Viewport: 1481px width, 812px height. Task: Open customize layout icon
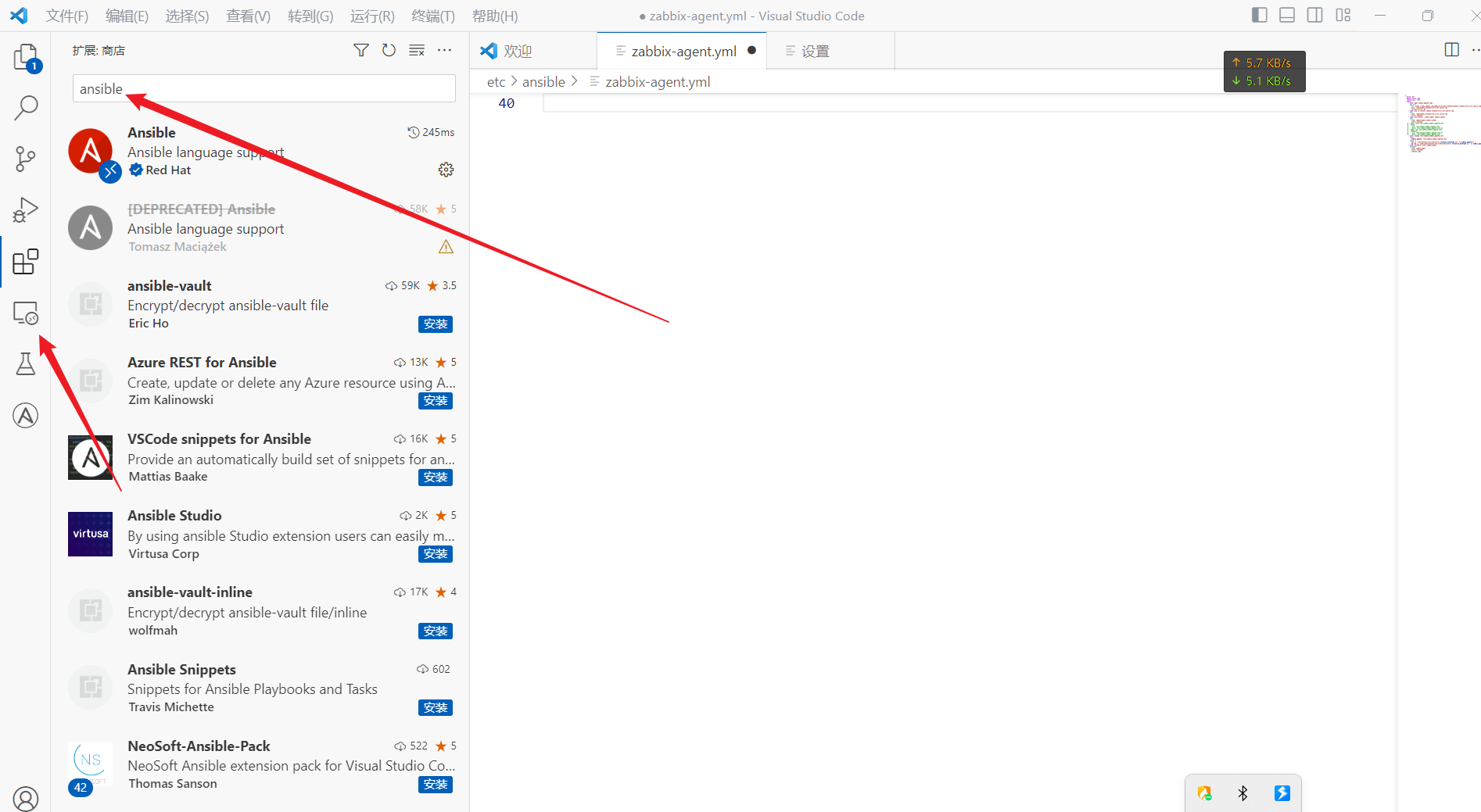click(1343, 15)
